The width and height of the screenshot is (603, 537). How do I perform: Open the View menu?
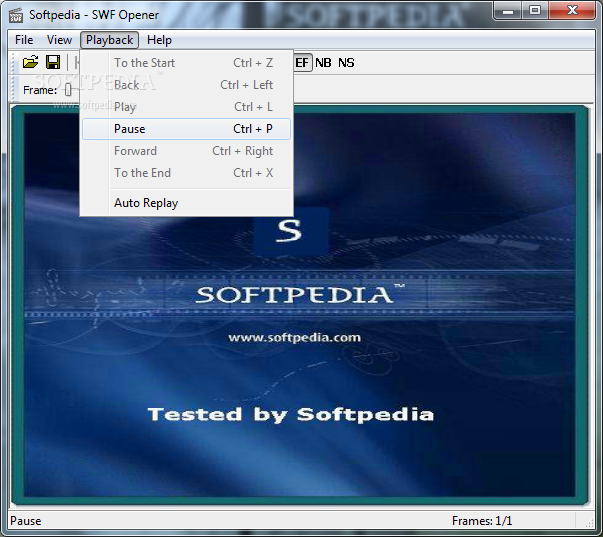(x=59, y=40)
